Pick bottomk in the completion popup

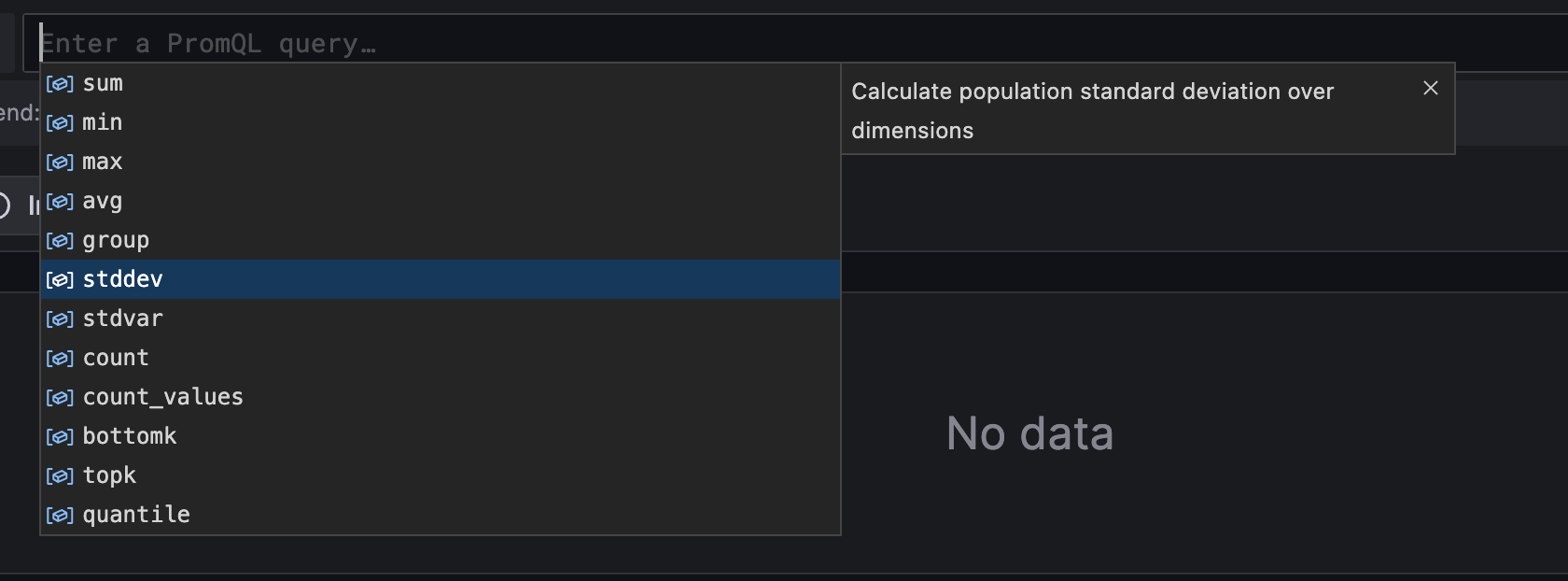130,436
